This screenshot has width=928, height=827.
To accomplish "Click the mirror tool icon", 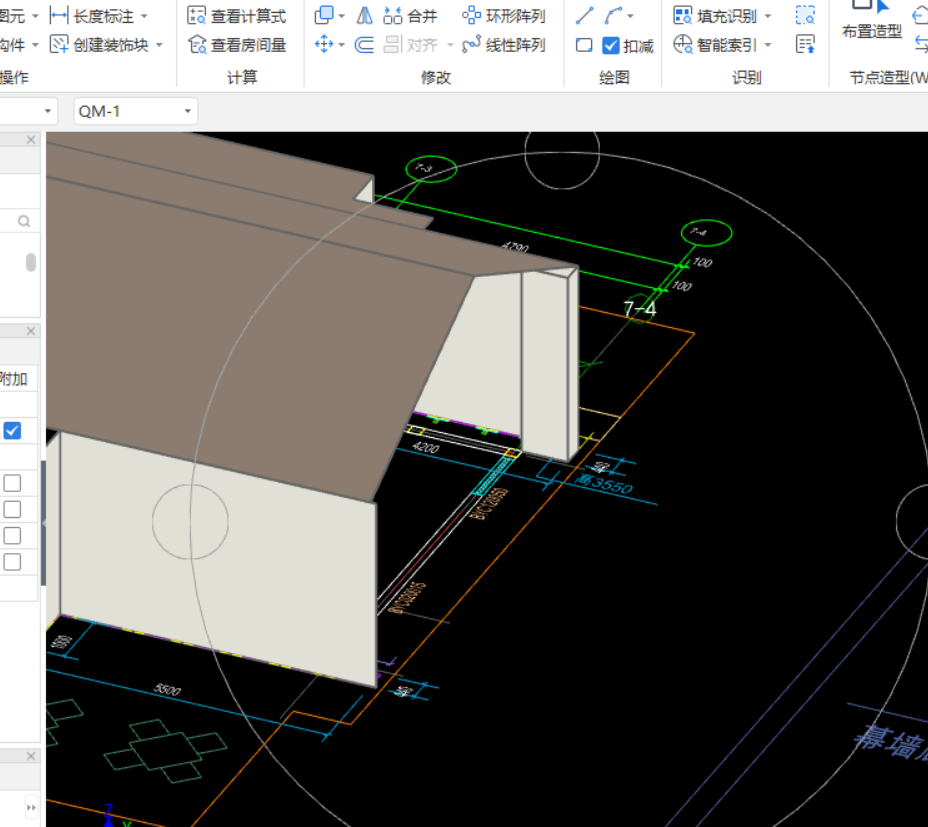I will tap(365, 16).
